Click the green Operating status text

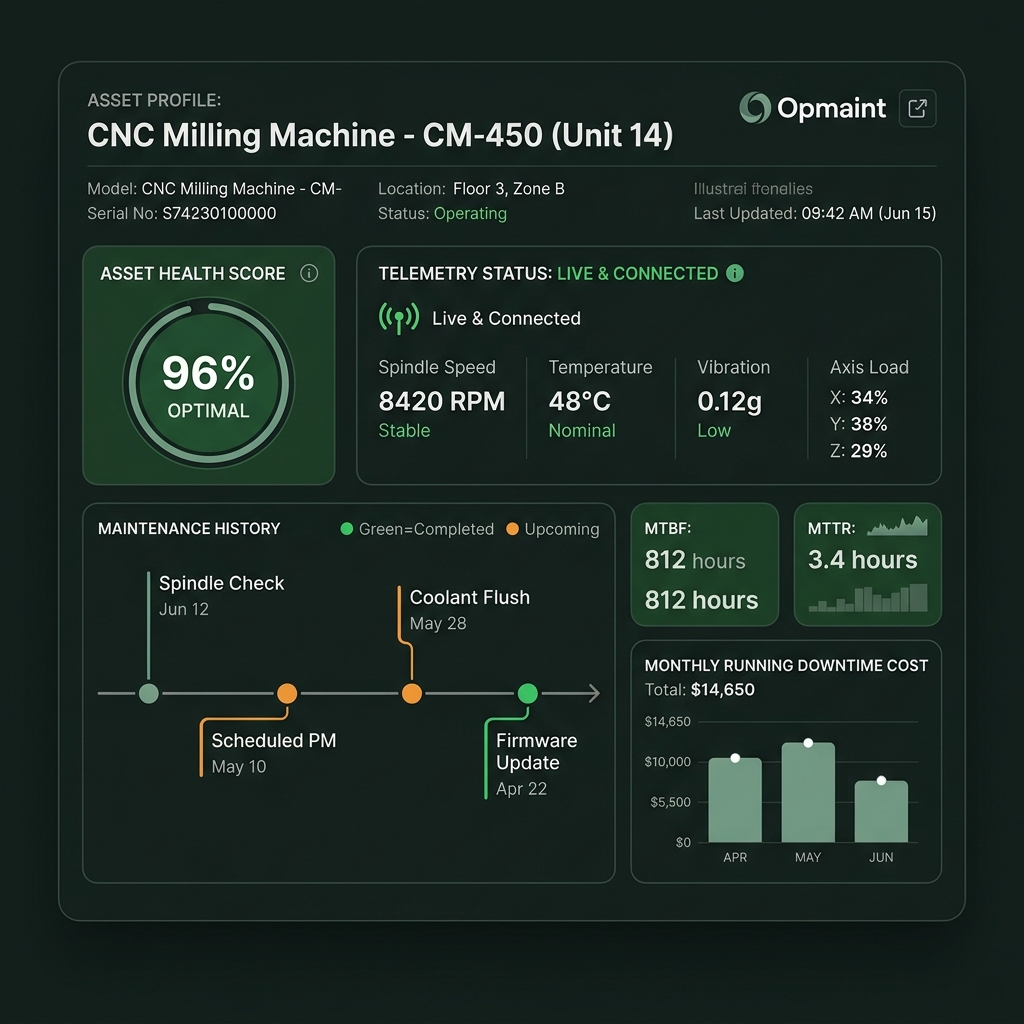click(x=470, y=214)
